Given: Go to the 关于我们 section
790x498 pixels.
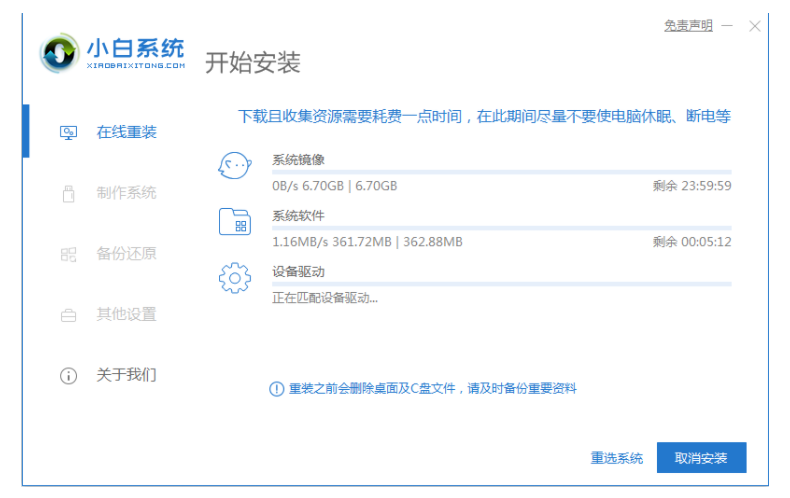Looking at the screenshot, I should point(126,376).
